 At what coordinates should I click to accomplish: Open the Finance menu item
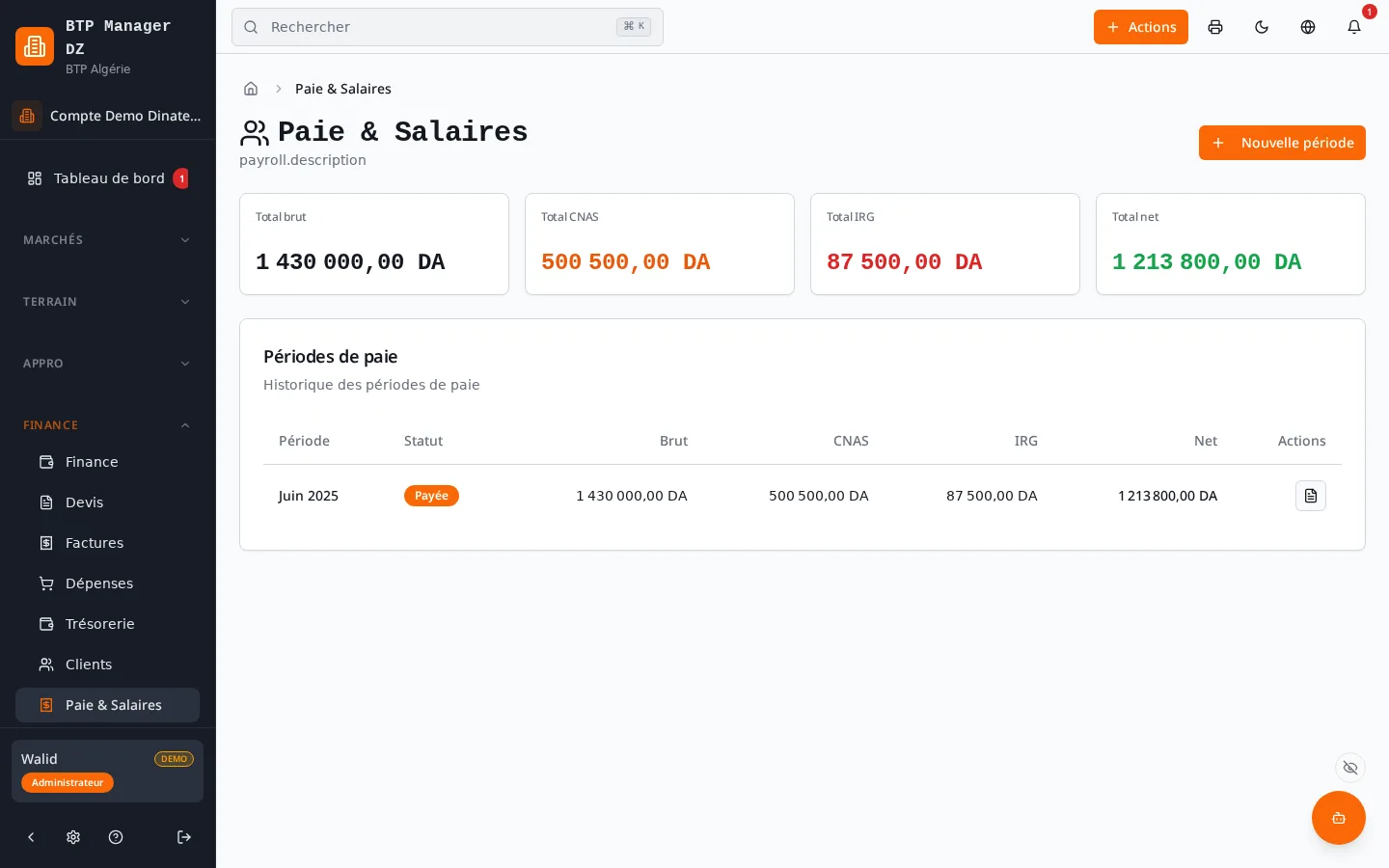[107, 462]
